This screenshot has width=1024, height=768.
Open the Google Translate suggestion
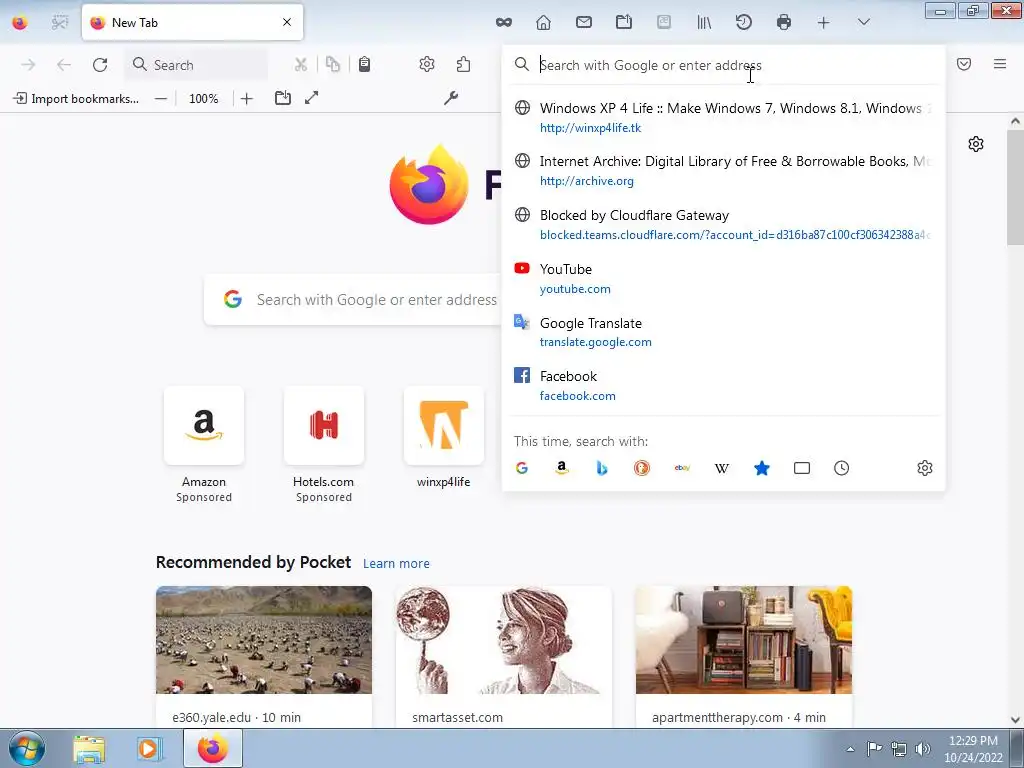point(723,332)
